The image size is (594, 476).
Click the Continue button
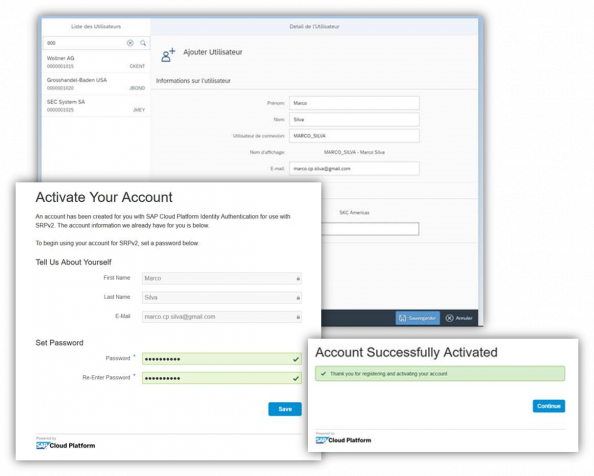tap(549, 406)
